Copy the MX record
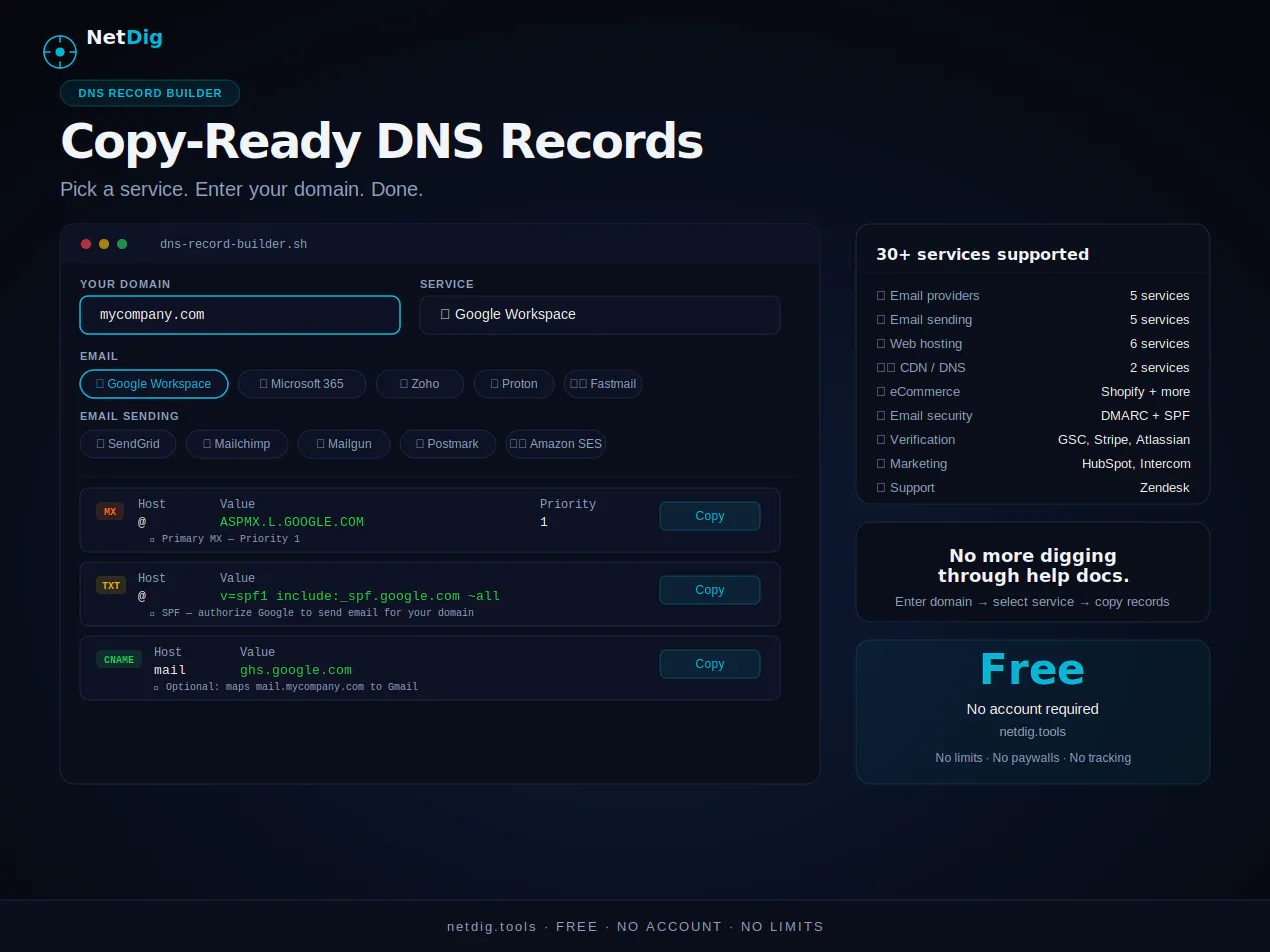1270x952 pixels. pyautogui.click(x=710, y=516)
